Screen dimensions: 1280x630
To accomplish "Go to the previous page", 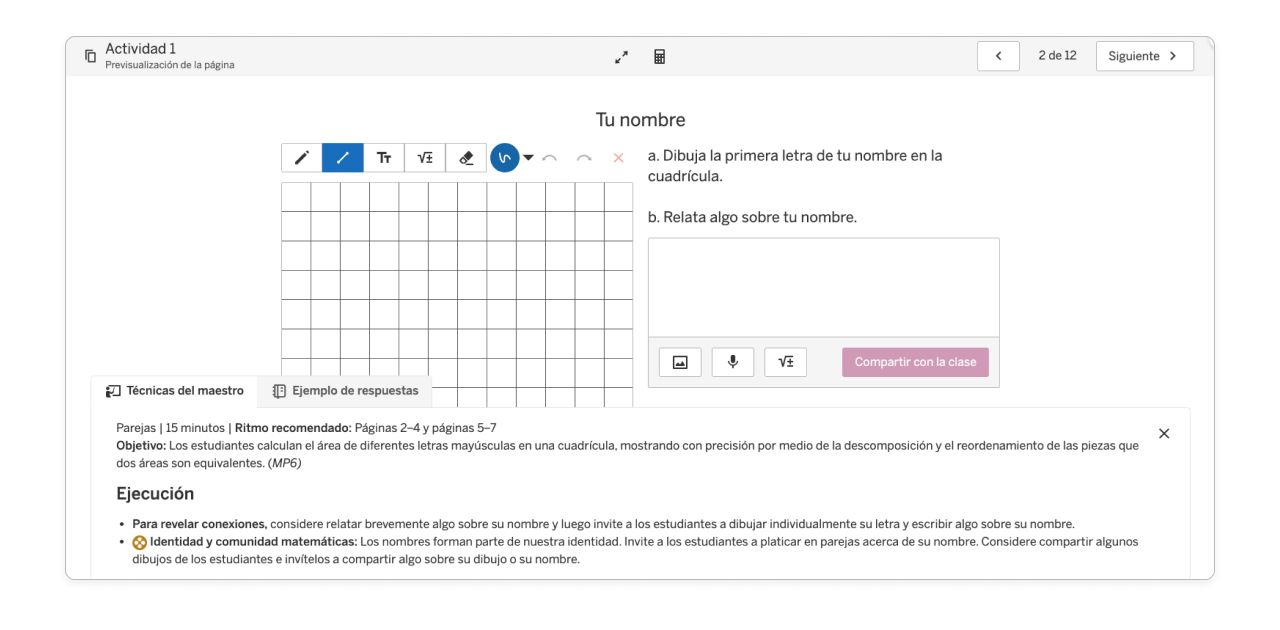I will [x=998, y=56].
